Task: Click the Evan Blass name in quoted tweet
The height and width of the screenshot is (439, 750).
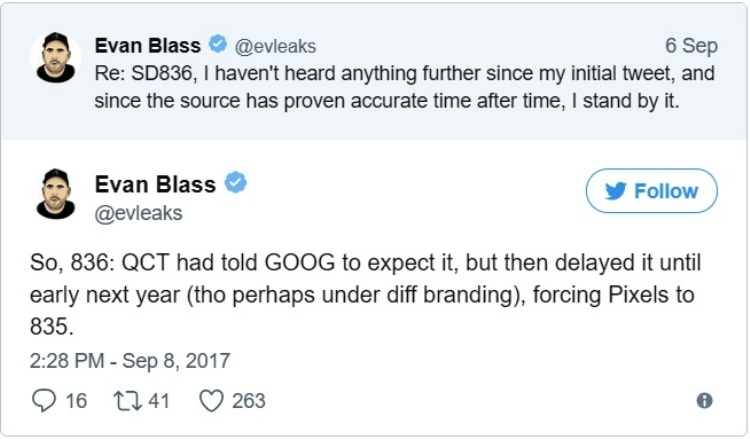Action: (147, 46)
